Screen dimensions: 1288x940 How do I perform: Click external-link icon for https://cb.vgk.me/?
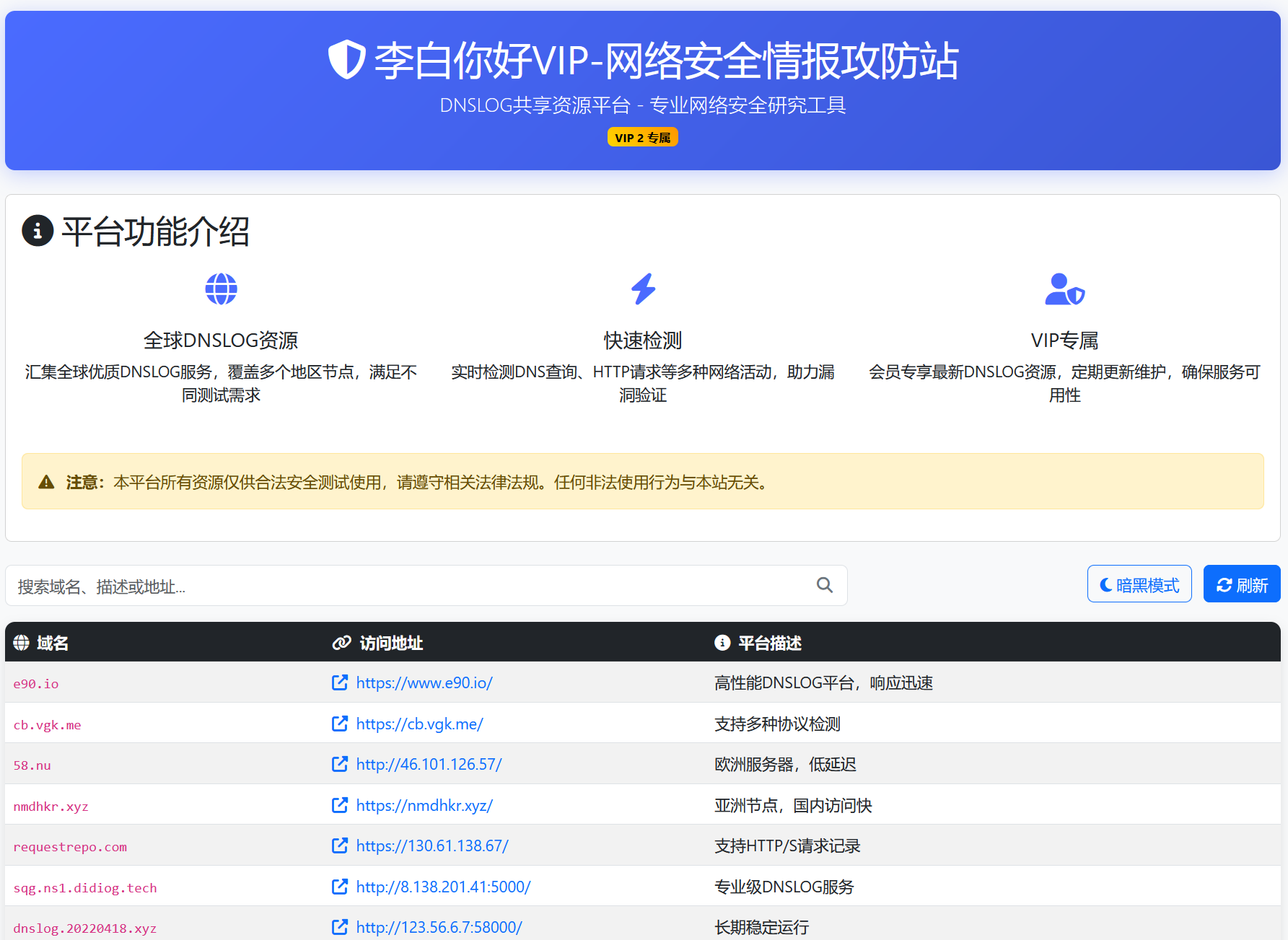point(340,724)
